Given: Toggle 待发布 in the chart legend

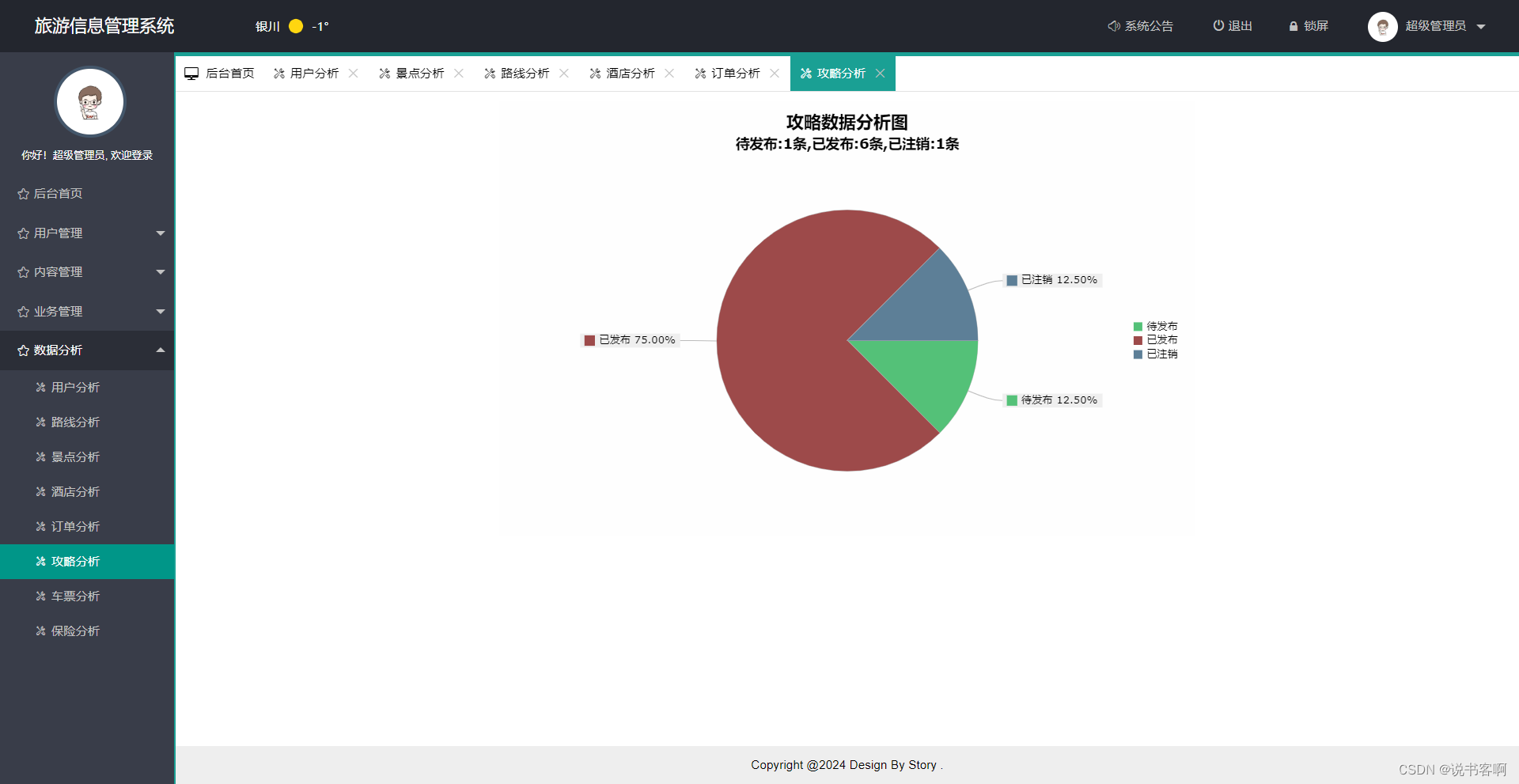Looking at the screenshot, I should 1155,326.
